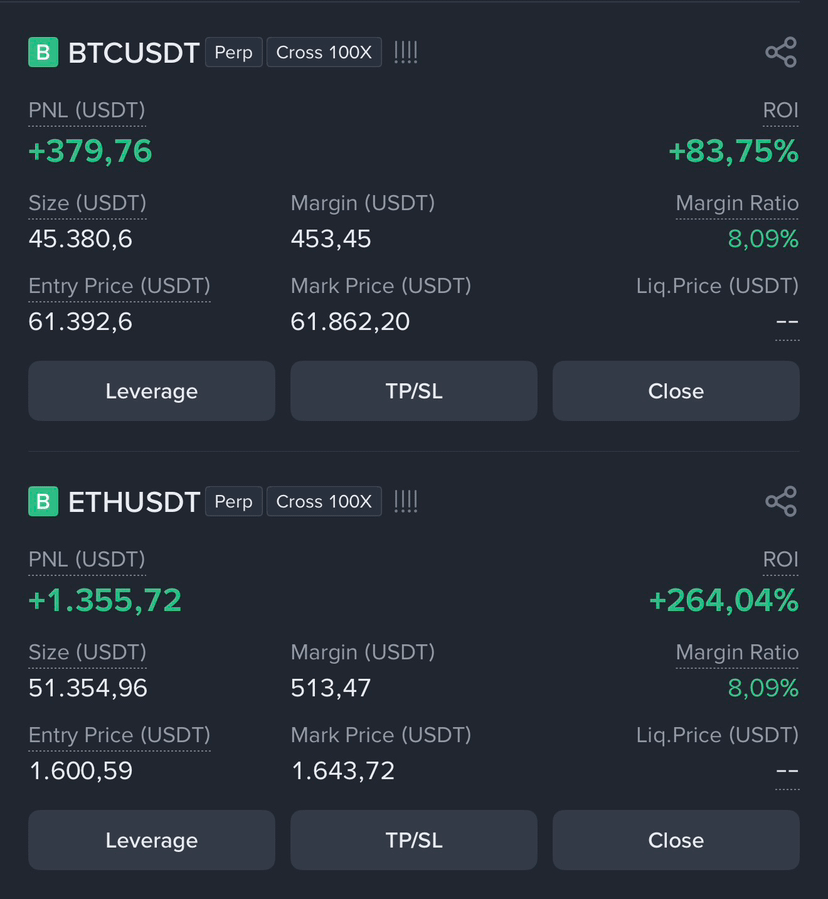Tap the BTCUSDT Margin Ratio label
The image size is (828, 899).
[x=737, y=203]
